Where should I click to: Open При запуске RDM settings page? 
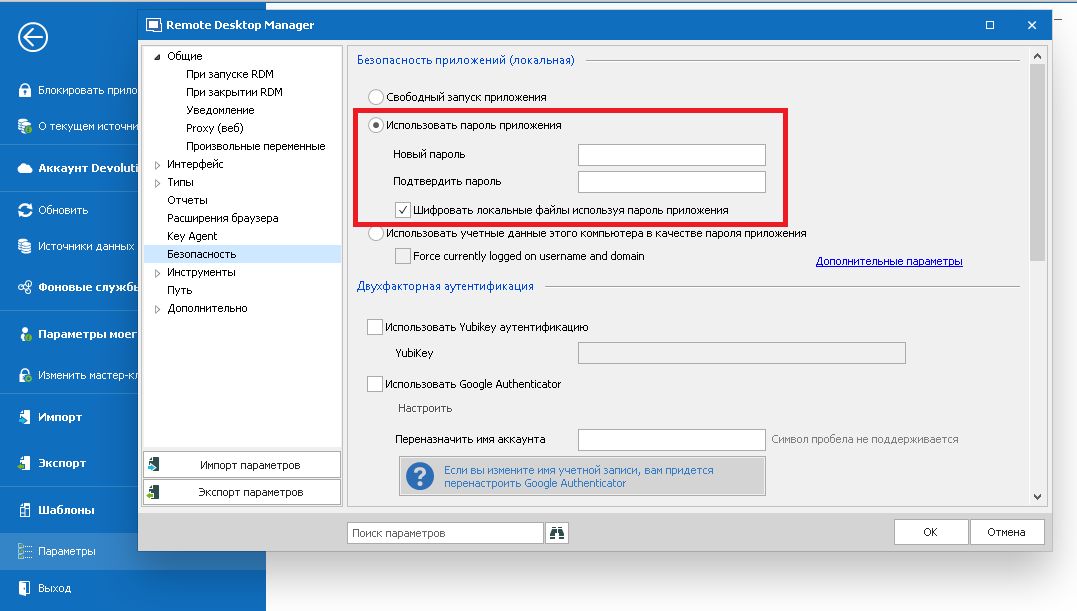pos(229,74)
